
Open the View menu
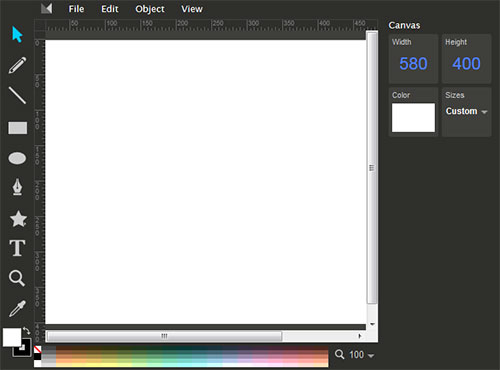192,9
